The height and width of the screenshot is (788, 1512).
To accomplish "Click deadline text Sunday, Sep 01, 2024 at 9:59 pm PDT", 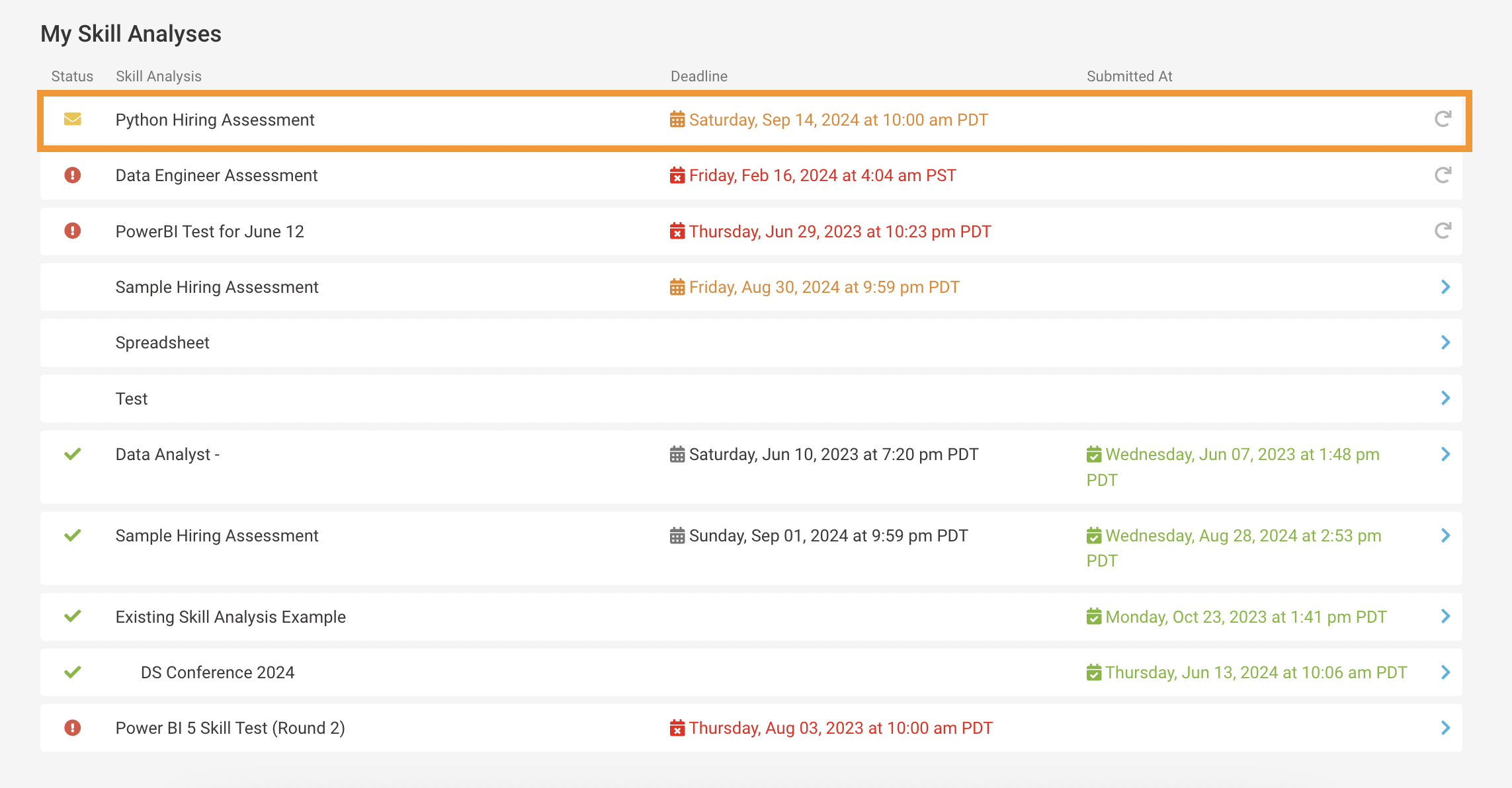I will 829,535.
